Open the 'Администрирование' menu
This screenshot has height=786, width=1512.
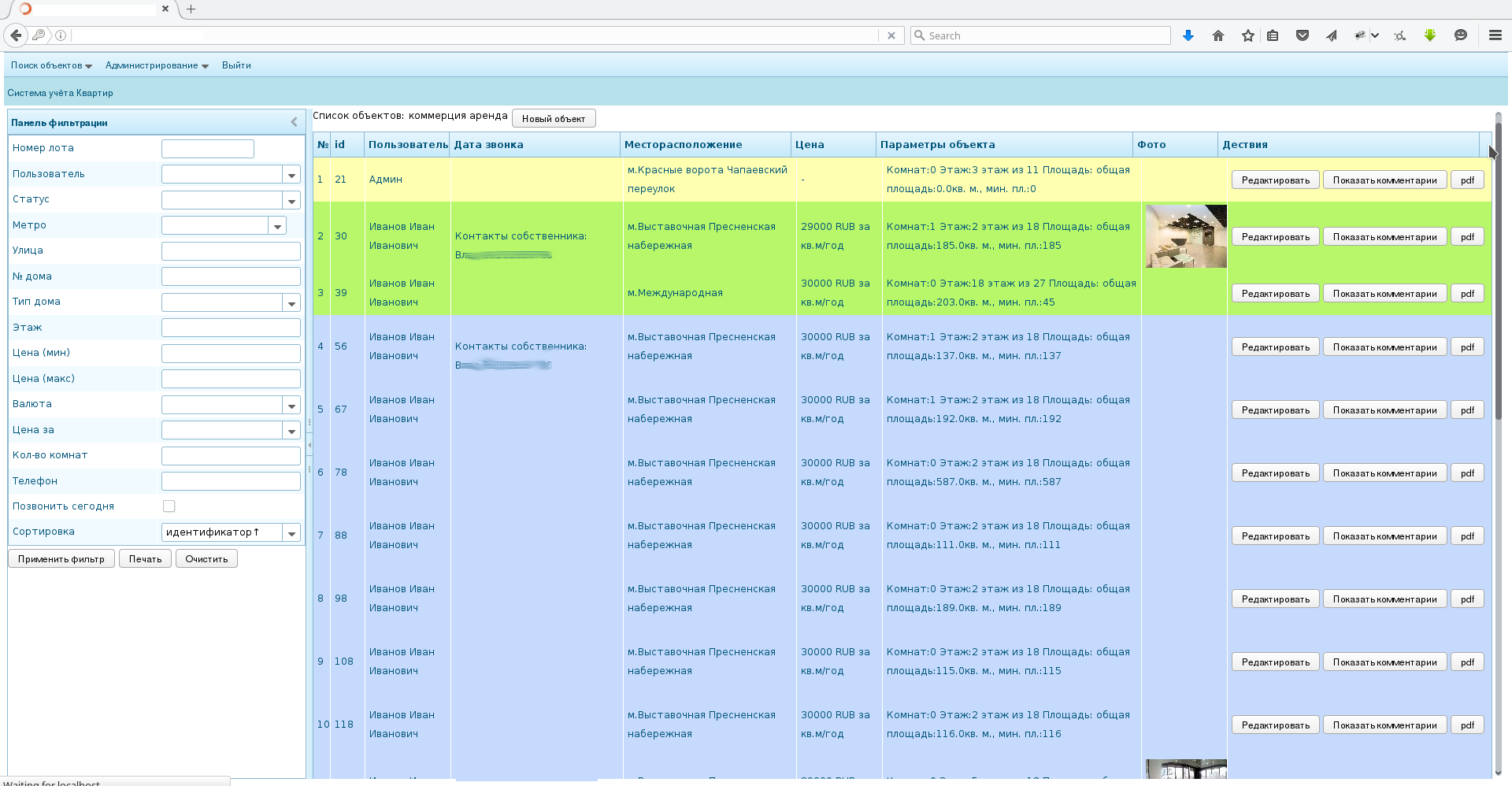pyautogui.click(x=157, y=65)
